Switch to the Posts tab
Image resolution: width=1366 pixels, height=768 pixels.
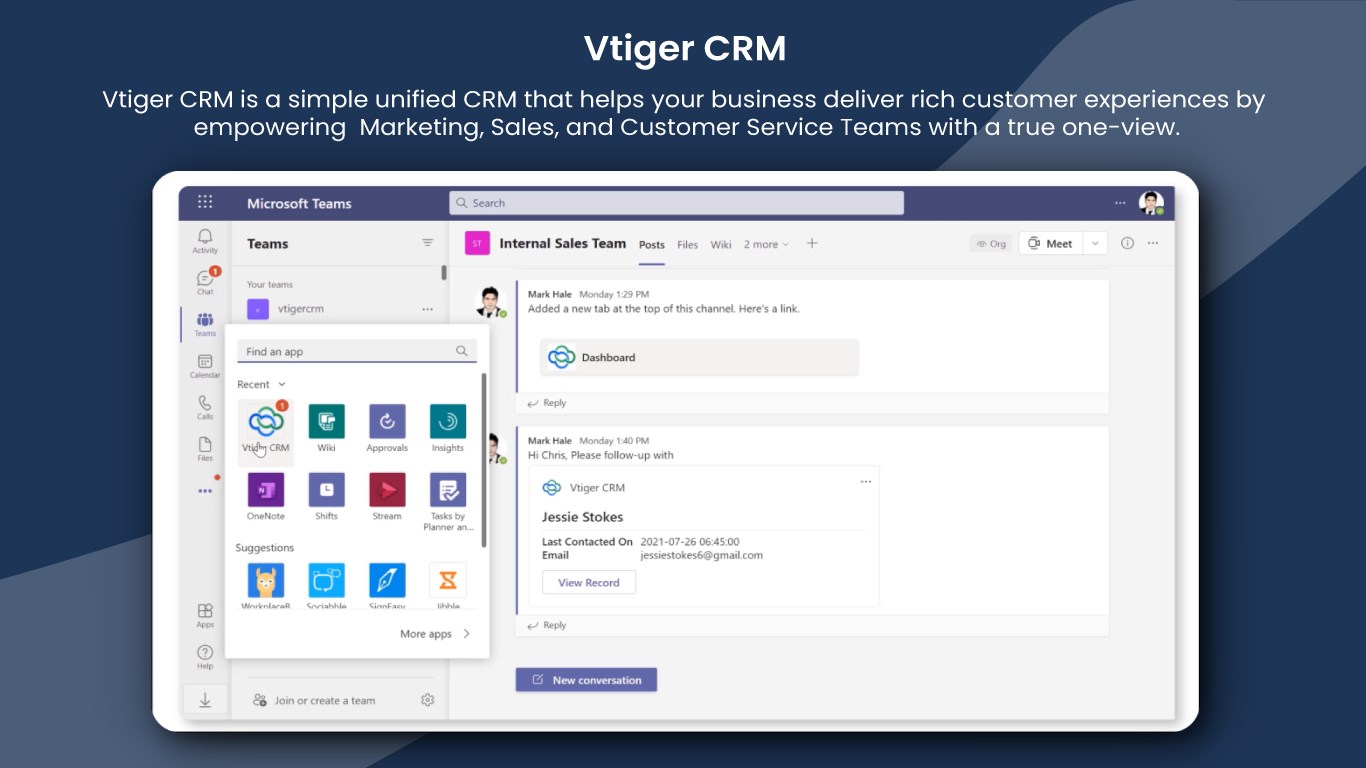click(652, 244)
